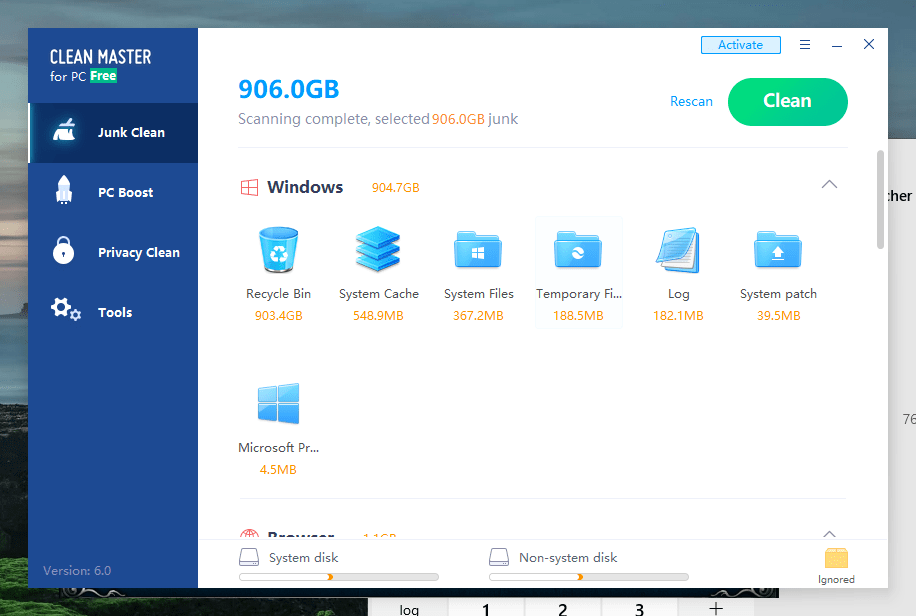The image size is (916, 616).
Task: Select the System patch icon
Action: [x=778, y=251]
